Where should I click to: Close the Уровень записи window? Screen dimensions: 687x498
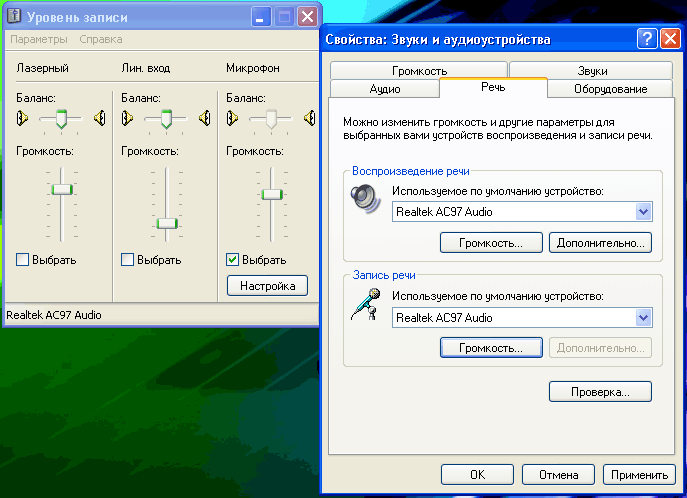(308, 17)
